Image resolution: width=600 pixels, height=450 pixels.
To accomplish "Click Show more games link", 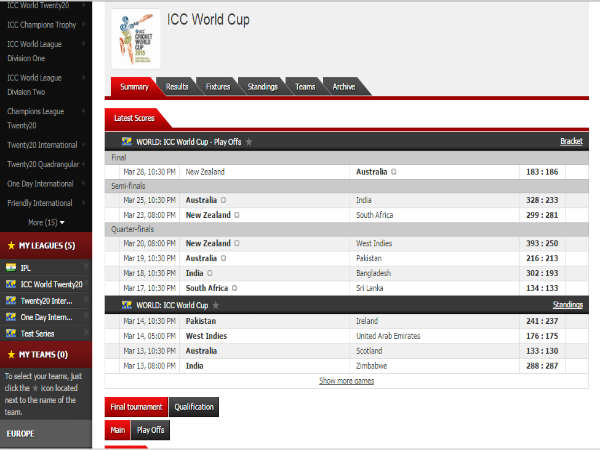I will pyautogui.click(x=346, y=381).
